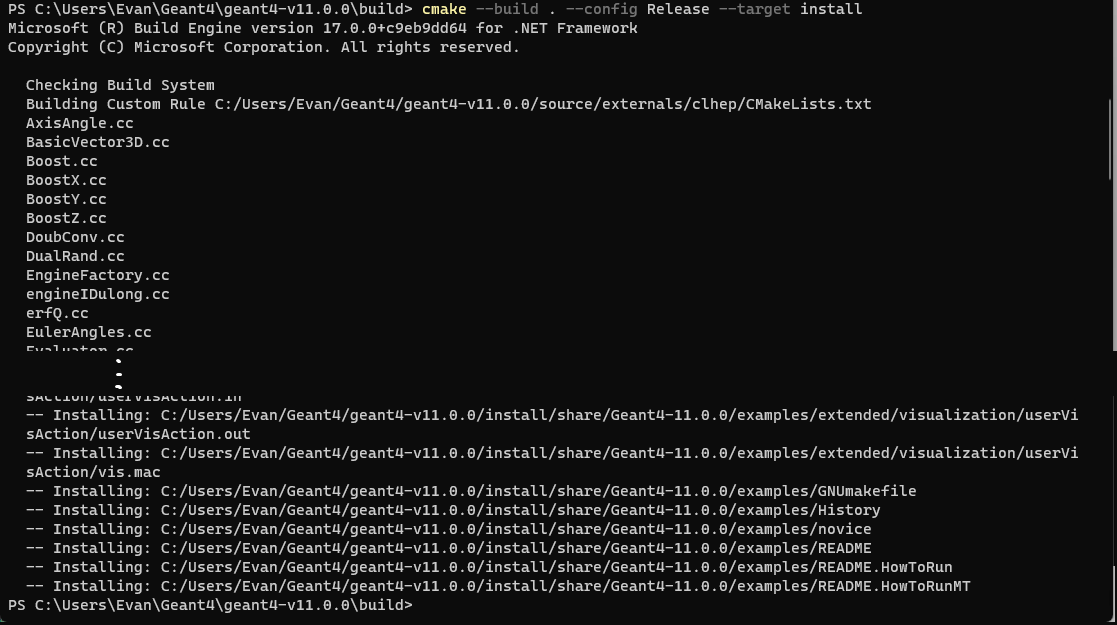Click the EngineFactory.cc line

97,275
